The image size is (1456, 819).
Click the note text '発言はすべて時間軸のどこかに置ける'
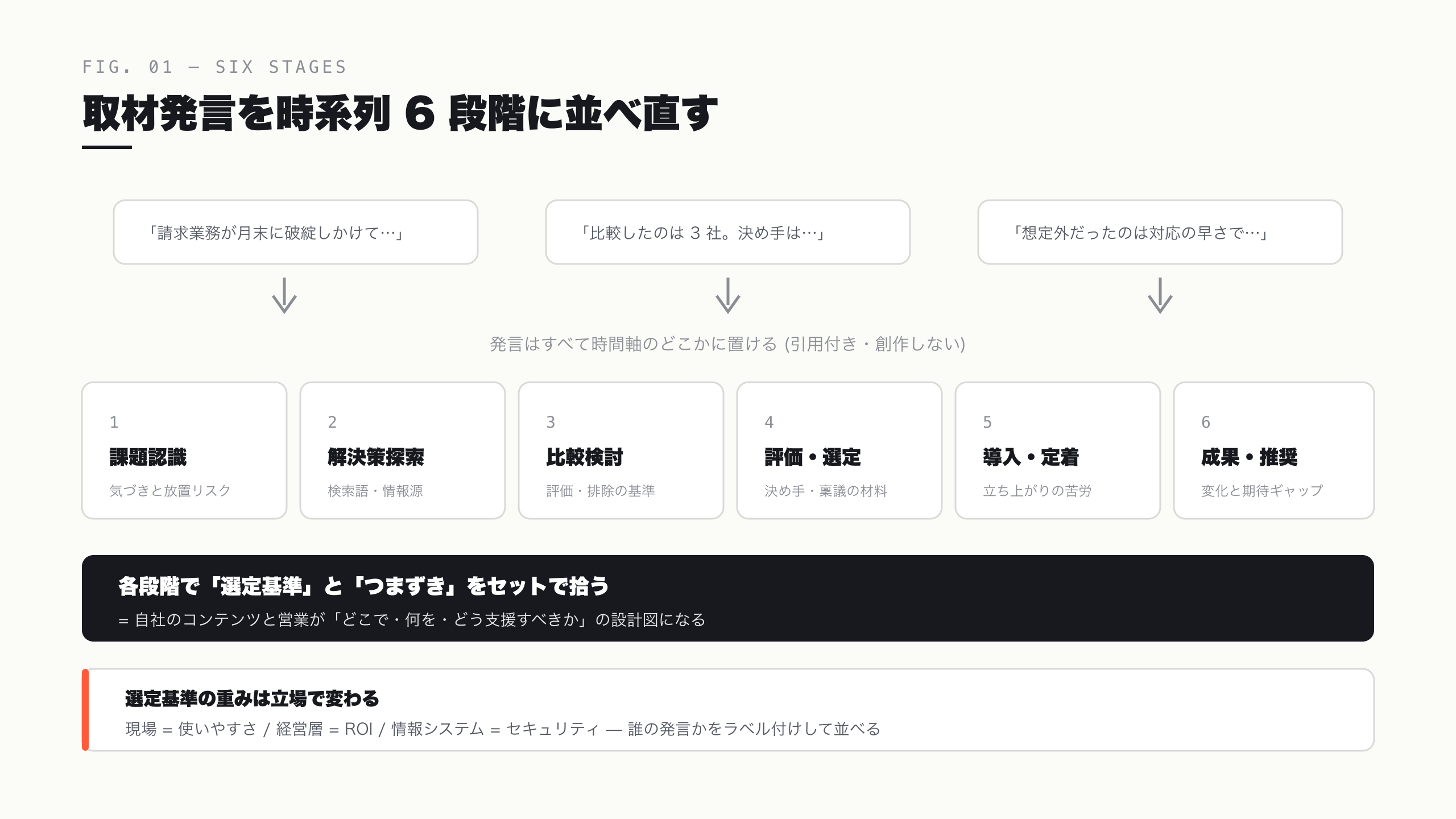point(633,344)
